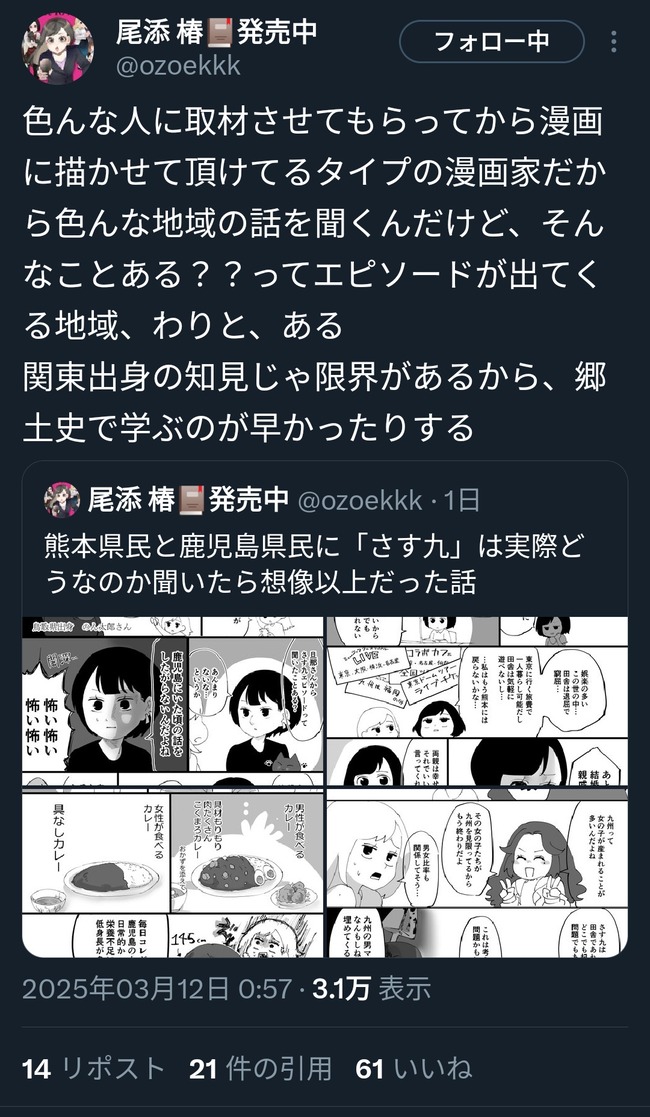
Task: Open 尾添 椿 profile avatar at top
Action: pyautogui.click(x=58, y=48)
